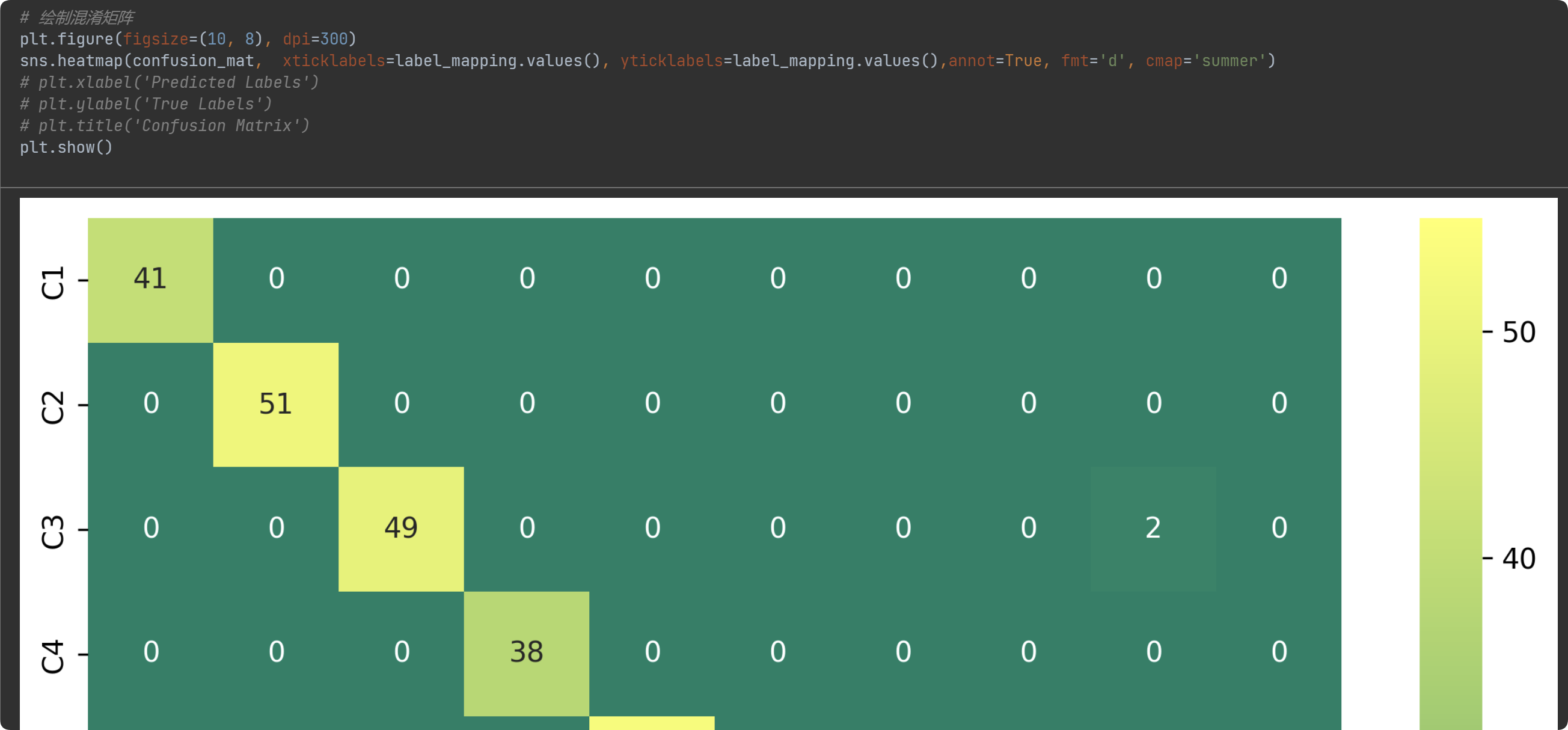1568x730 pixels.
Task: Click the commented plt.xlabel line
Action: tap(169, 82)
